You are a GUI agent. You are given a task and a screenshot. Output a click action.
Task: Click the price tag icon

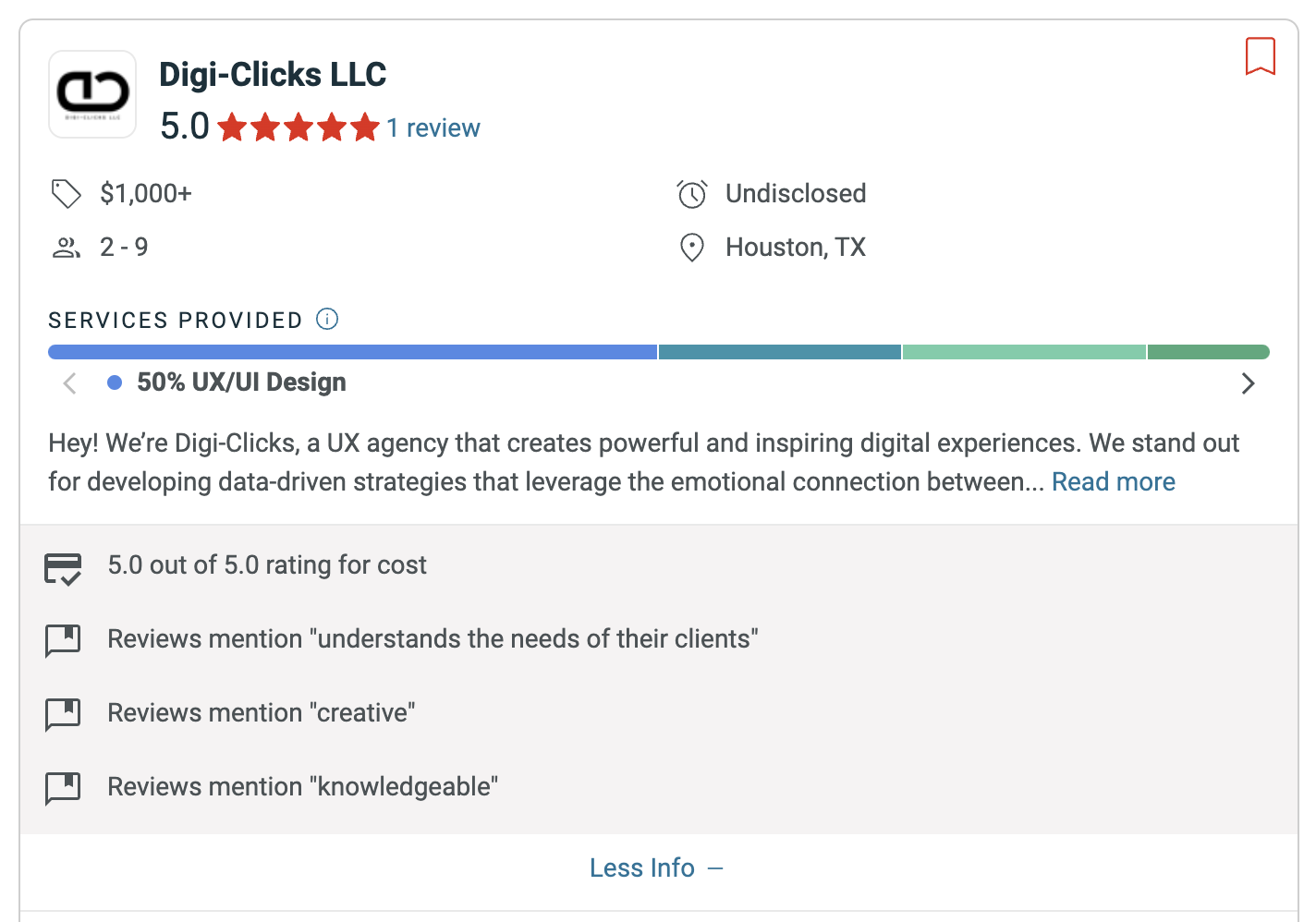(66, 194)
